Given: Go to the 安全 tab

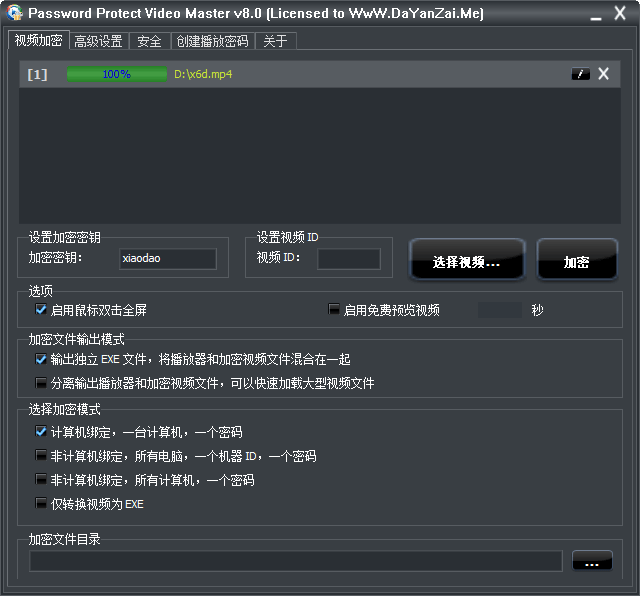Looking at the screenshot, I should 149,41.
